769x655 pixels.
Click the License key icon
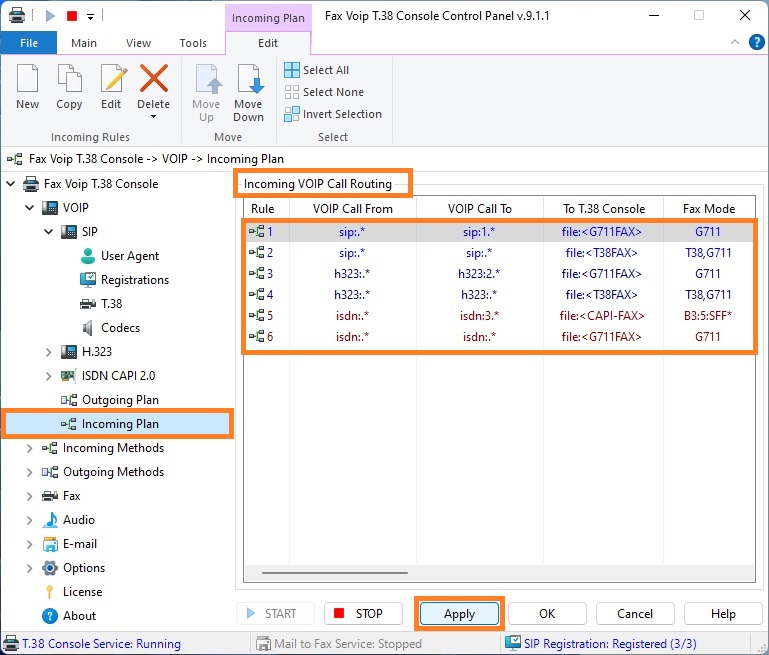pyautogui.click(x=50, y=592)
